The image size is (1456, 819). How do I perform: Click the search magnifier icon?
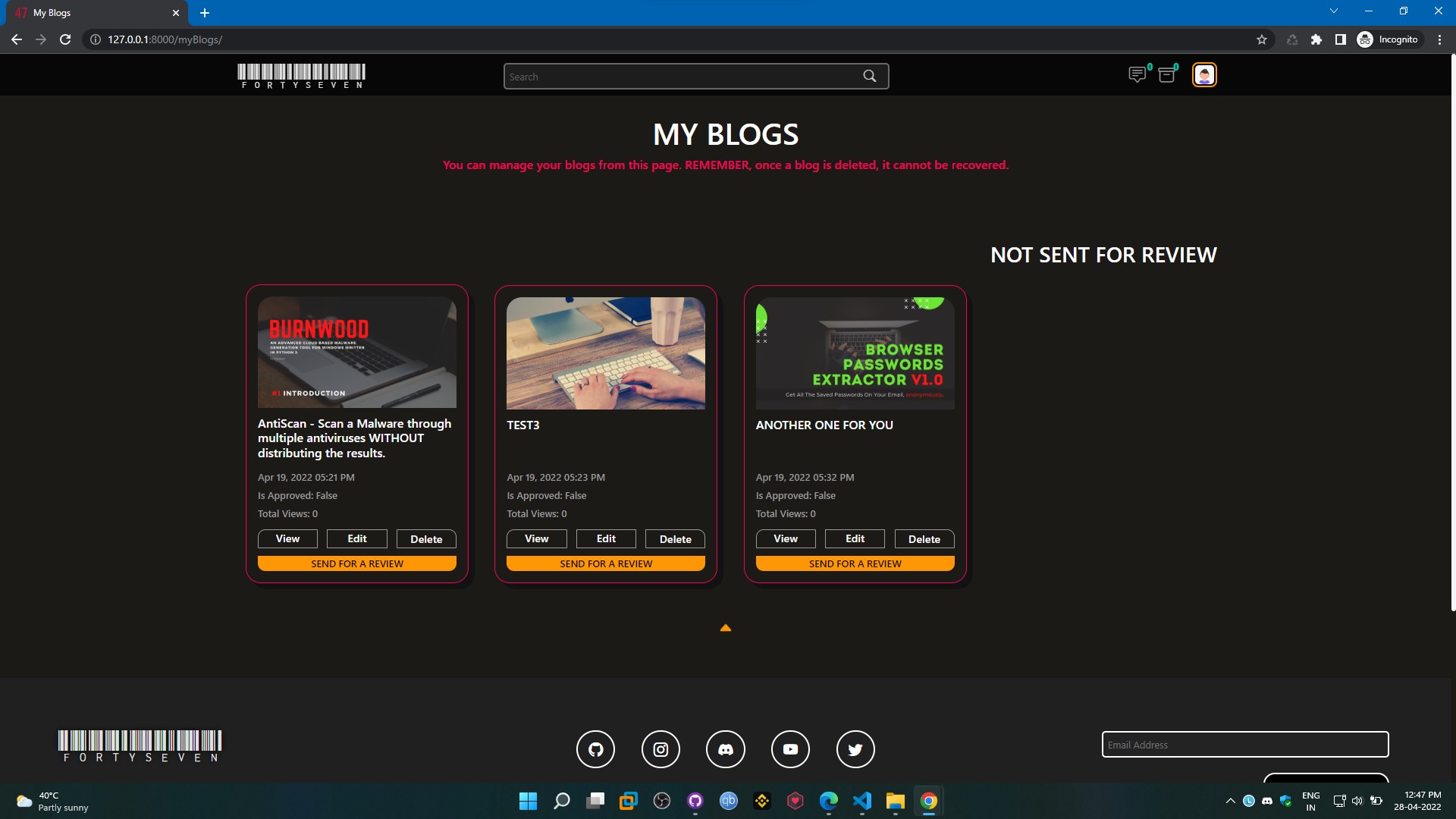point(869,76)
